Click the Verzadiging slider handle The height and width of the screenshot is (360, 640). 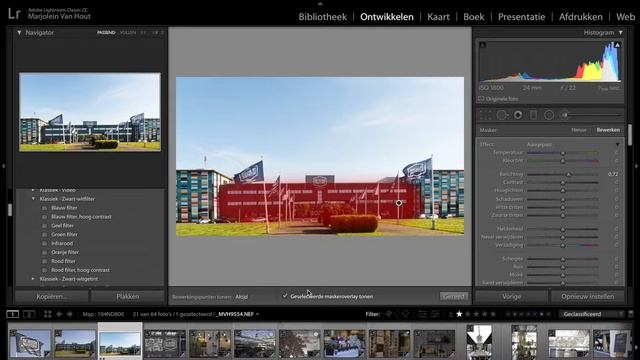click(x=563, y=245)
